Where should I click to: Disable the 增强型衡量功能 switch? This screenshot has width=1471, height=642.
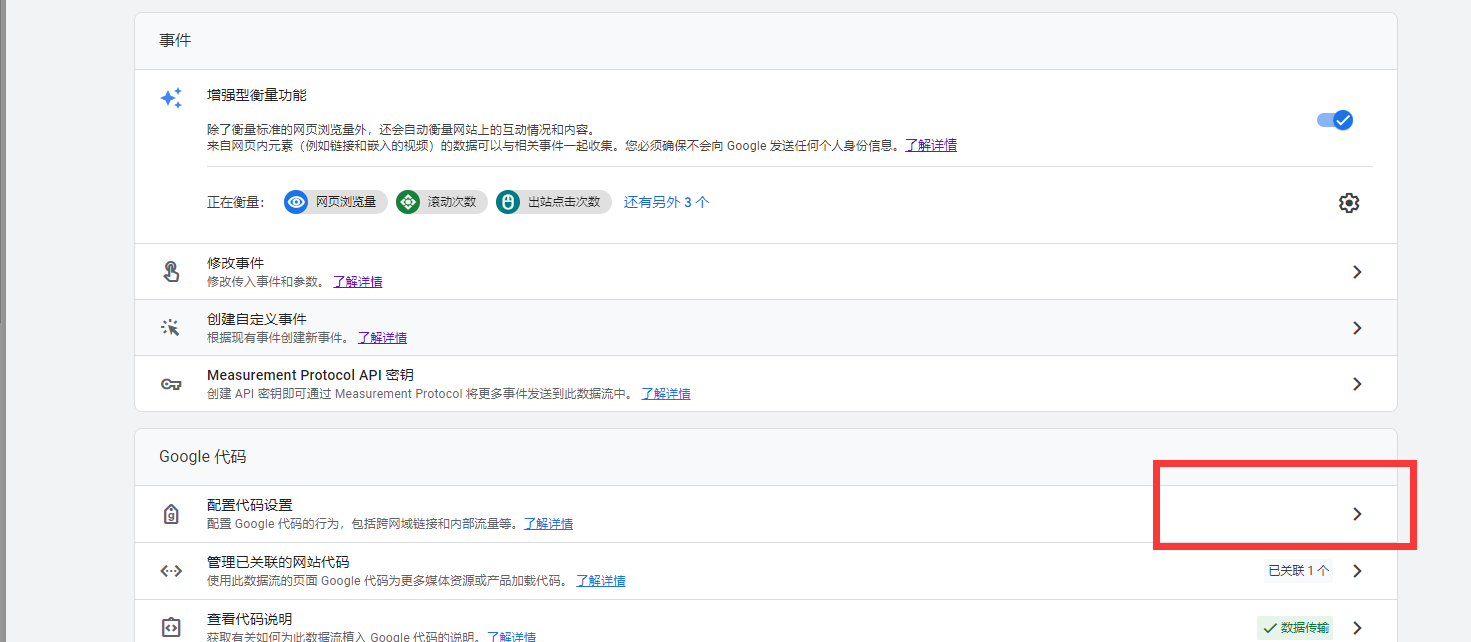[x=1334, y=119]
